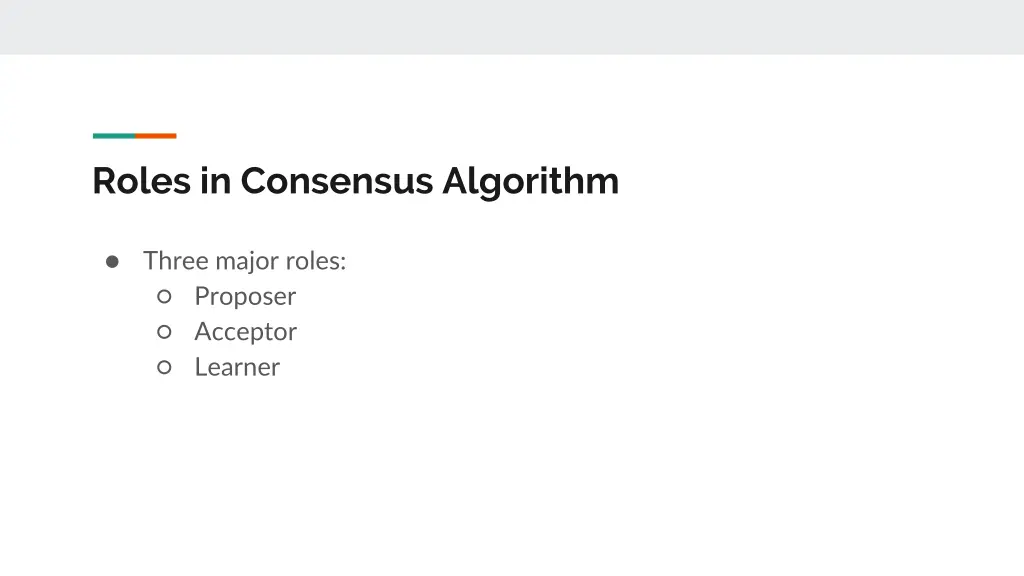Select the Learner list item text
The width and height of the screenshot is (1024, 576).
click(237, 367)
